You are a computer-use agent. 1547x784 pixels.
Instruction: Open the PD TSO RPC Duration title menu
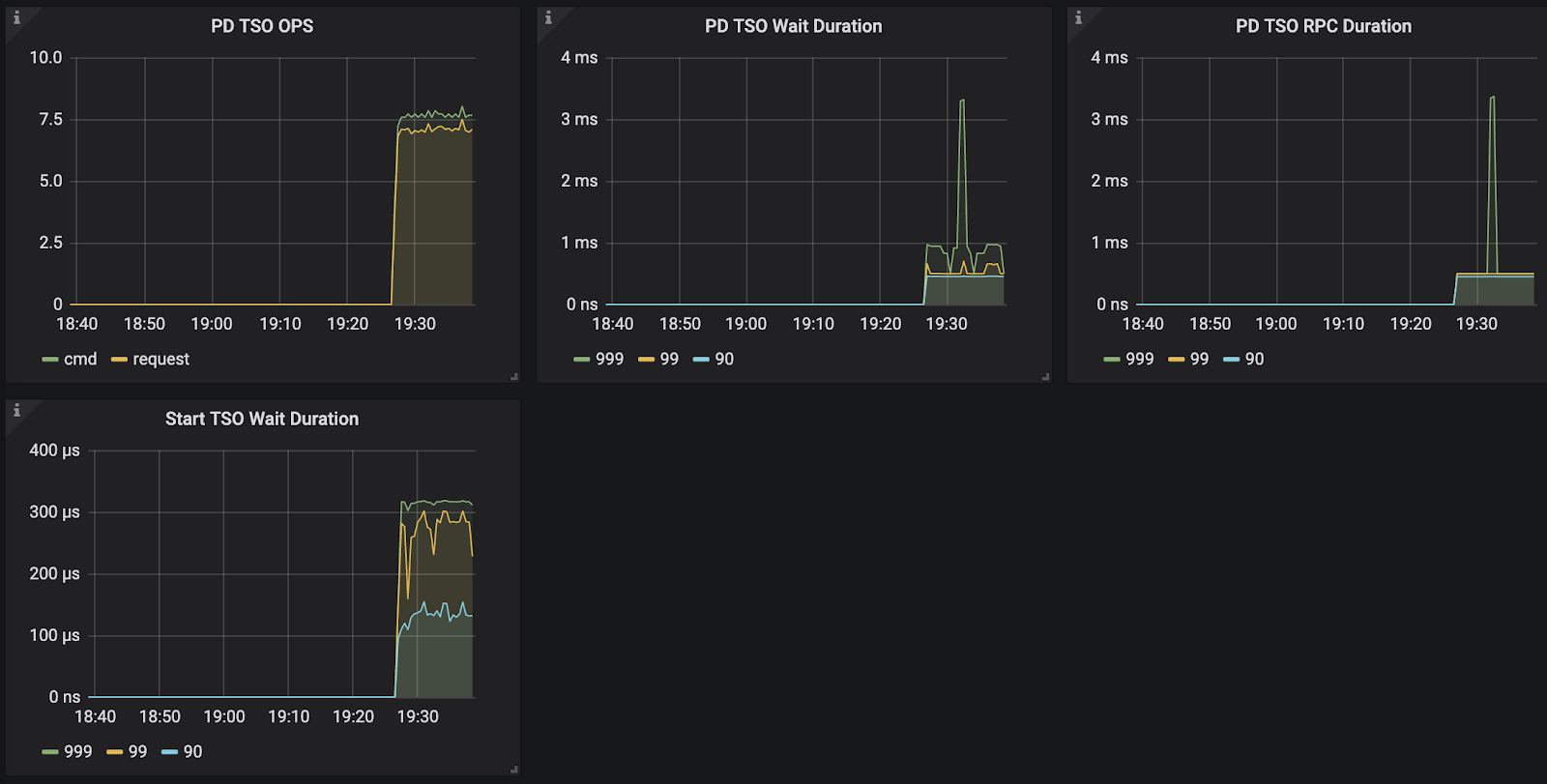click(1323, 26)
